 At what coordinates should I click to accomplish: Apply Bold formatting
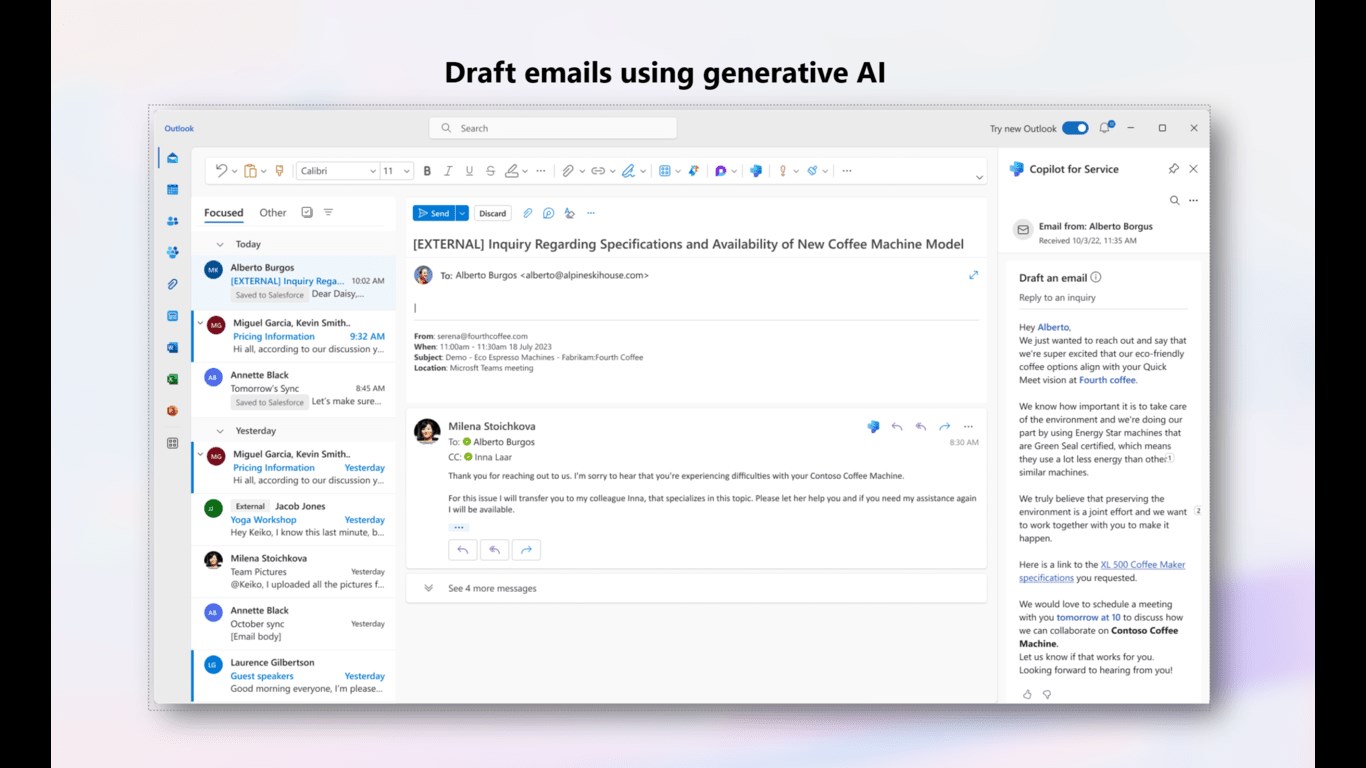[427, 171]
